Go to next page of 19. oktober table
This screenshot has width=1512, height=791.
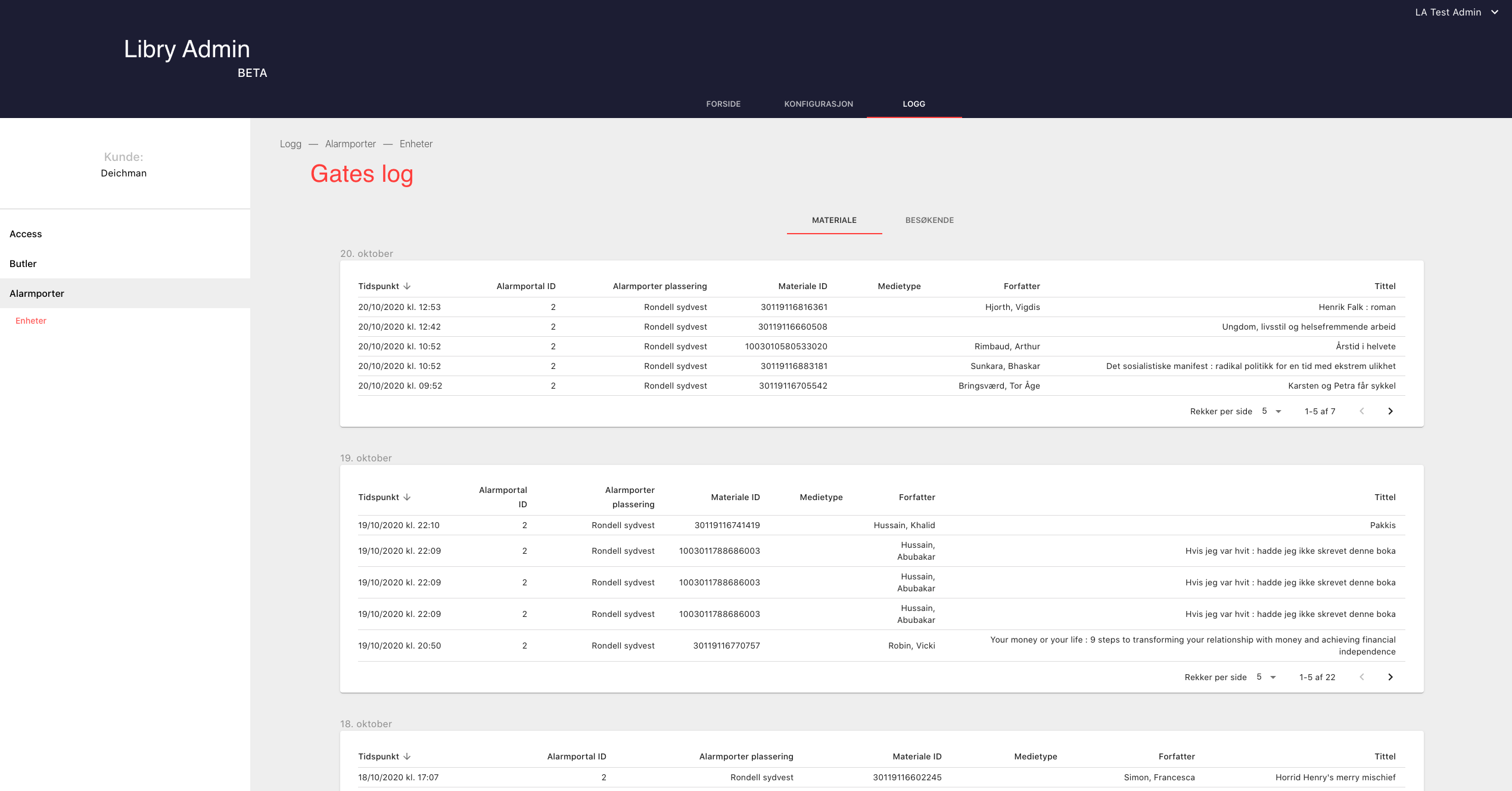[1390, 677]
